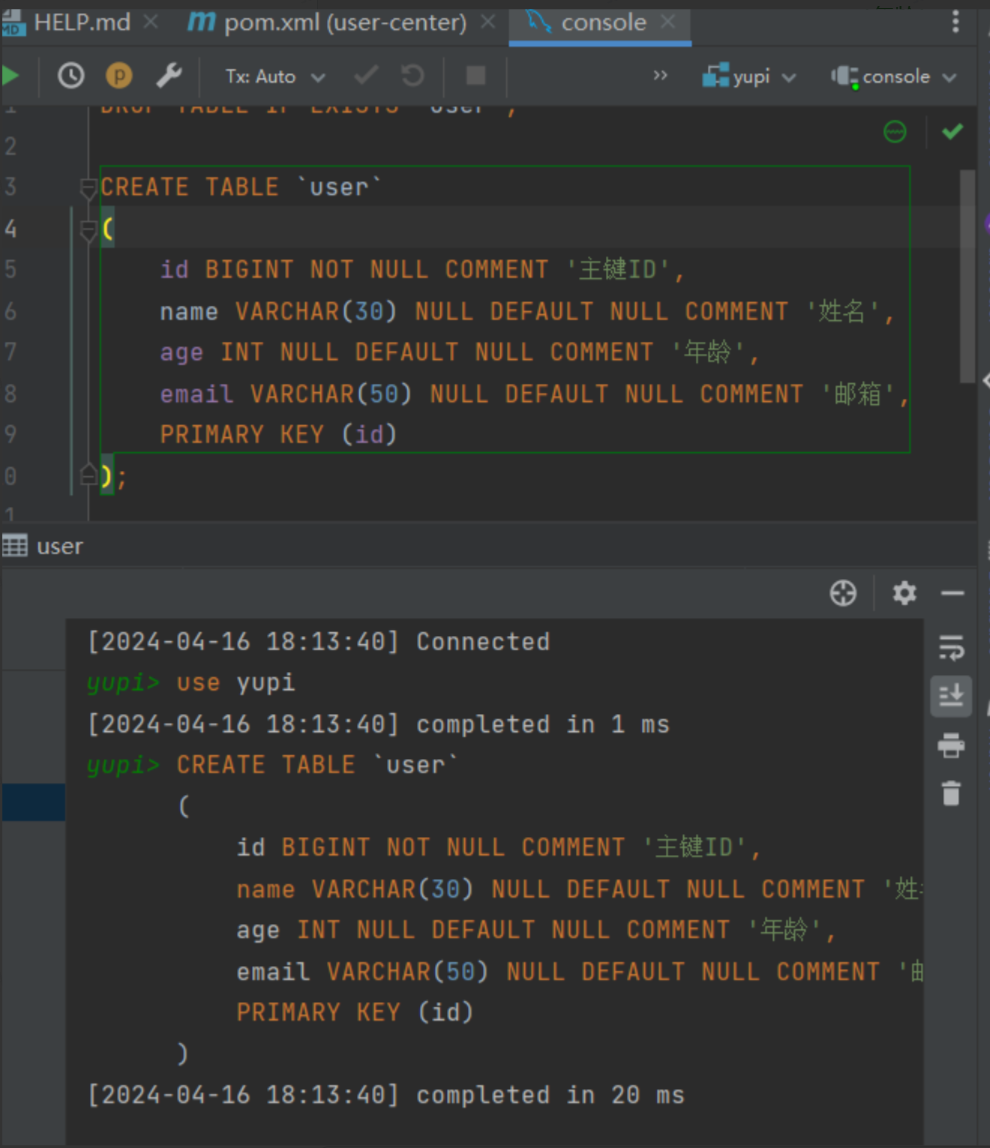Open the Tx: Auto transaction mode dropdown
Screen dimensions: 990x1148
coord(275,76)
